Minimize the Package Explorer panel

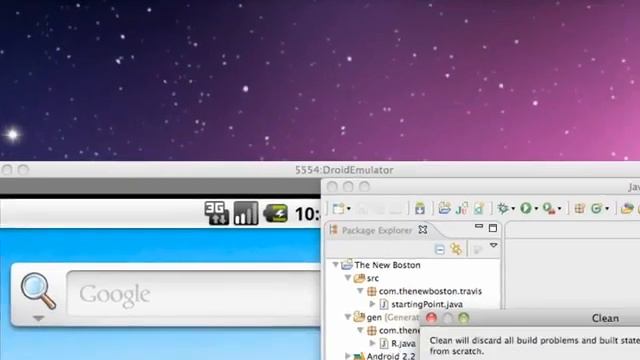click(x=479, y=226)
